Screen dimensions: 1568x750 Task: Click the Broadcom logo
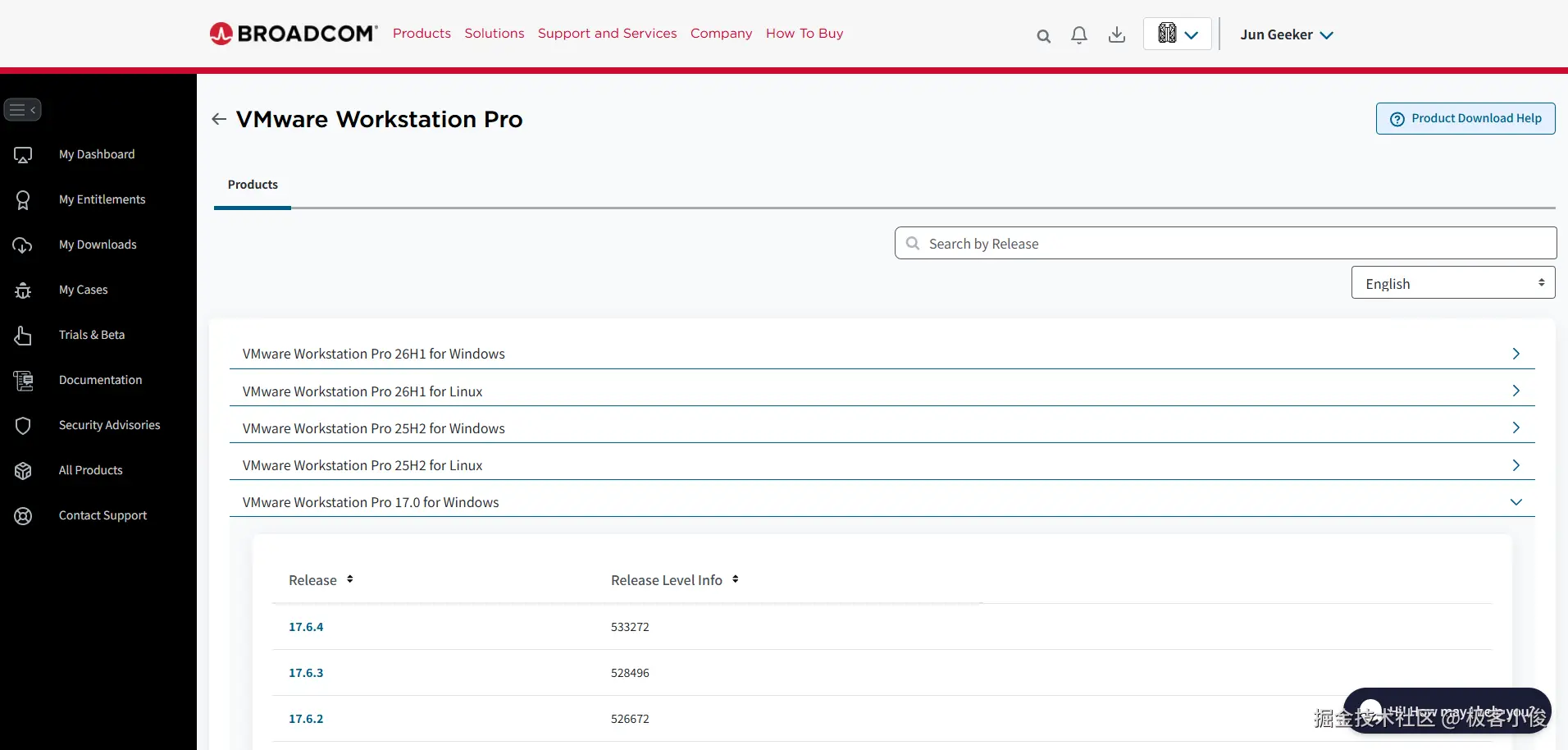[x=294, y=34]
